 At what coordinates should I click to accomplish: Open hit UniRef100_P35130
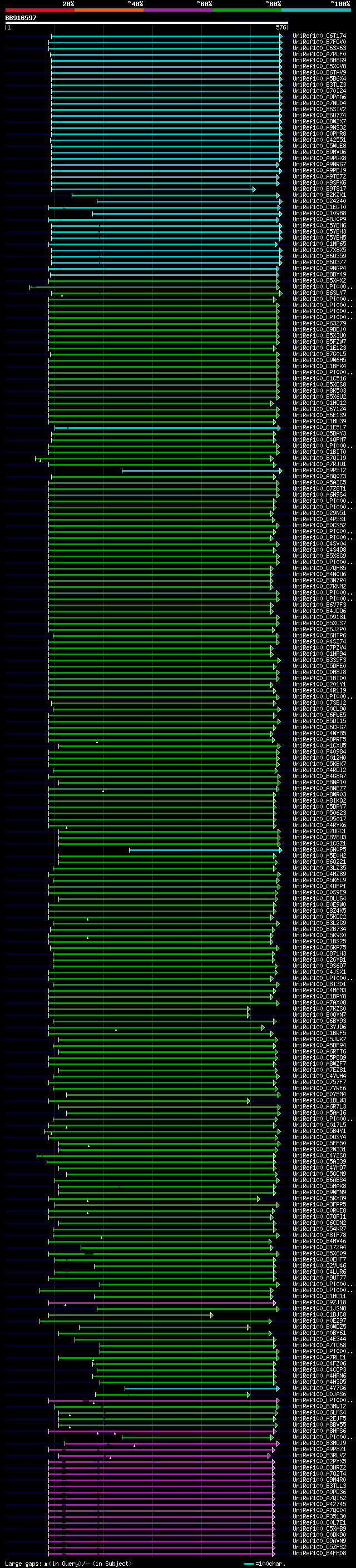(319, 1516)
